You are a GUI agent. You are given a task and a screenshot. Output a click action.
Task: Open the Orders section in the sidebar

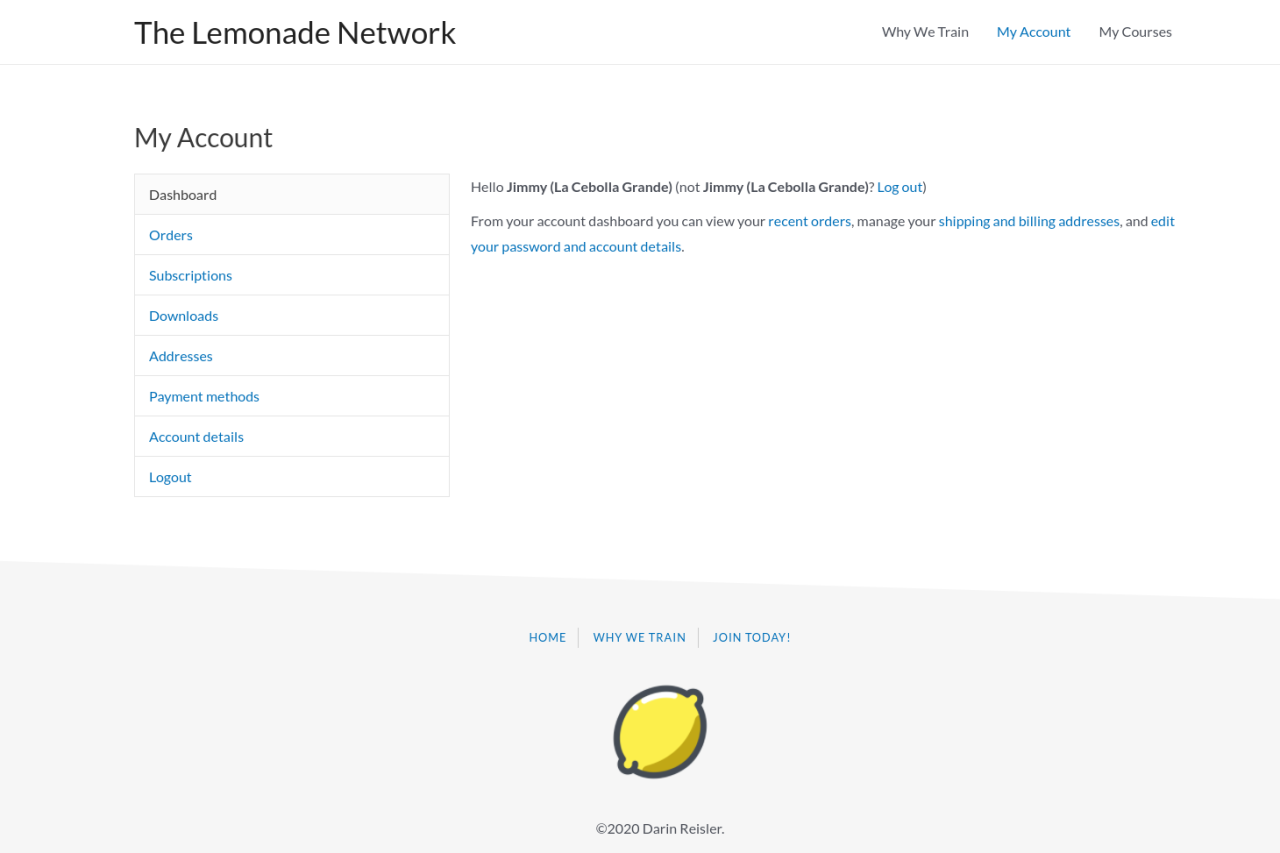pyautogui.click(x=171, y=235)
